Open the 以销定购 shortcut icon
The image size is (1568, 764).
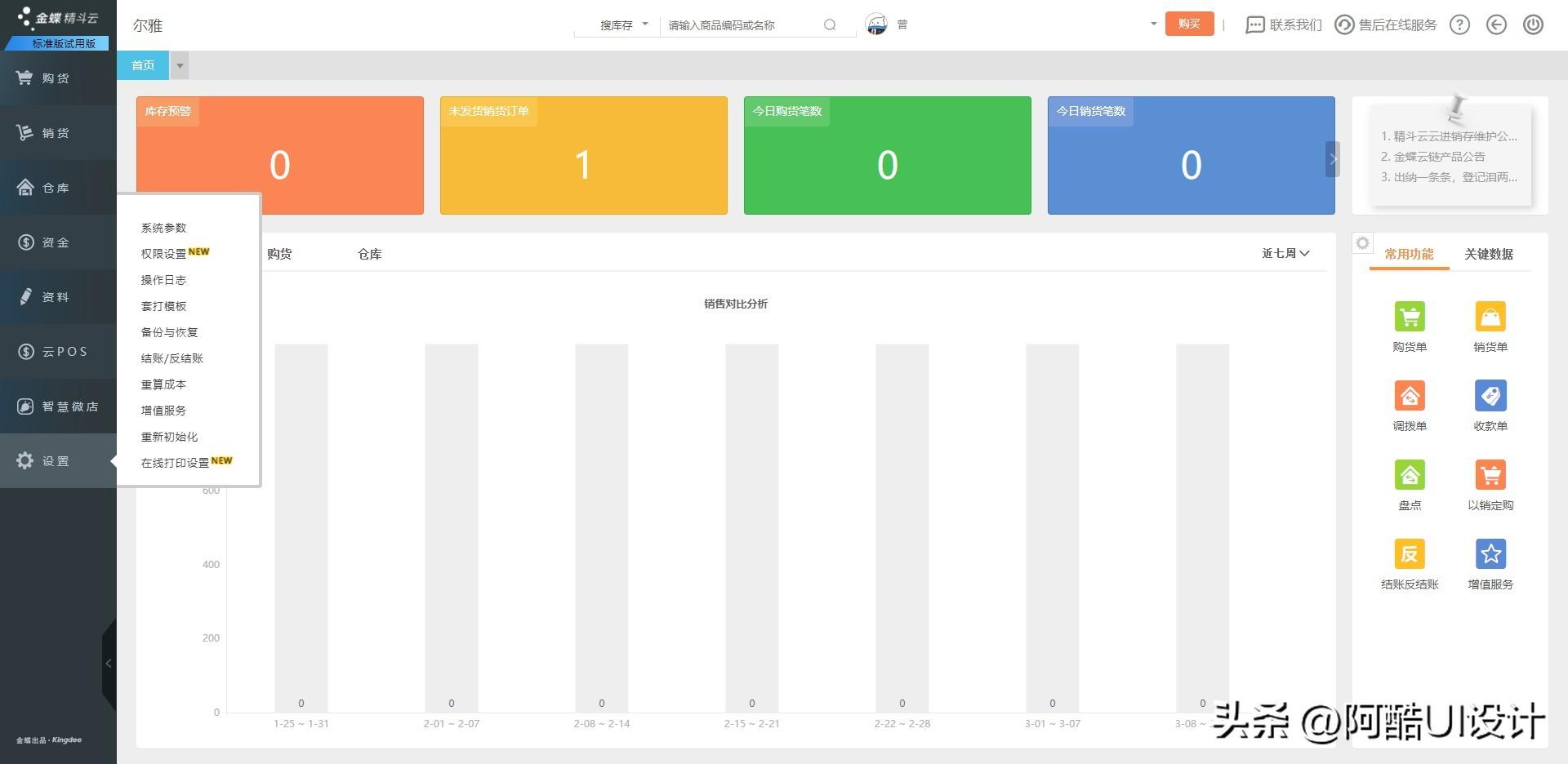coord(1490,475)
